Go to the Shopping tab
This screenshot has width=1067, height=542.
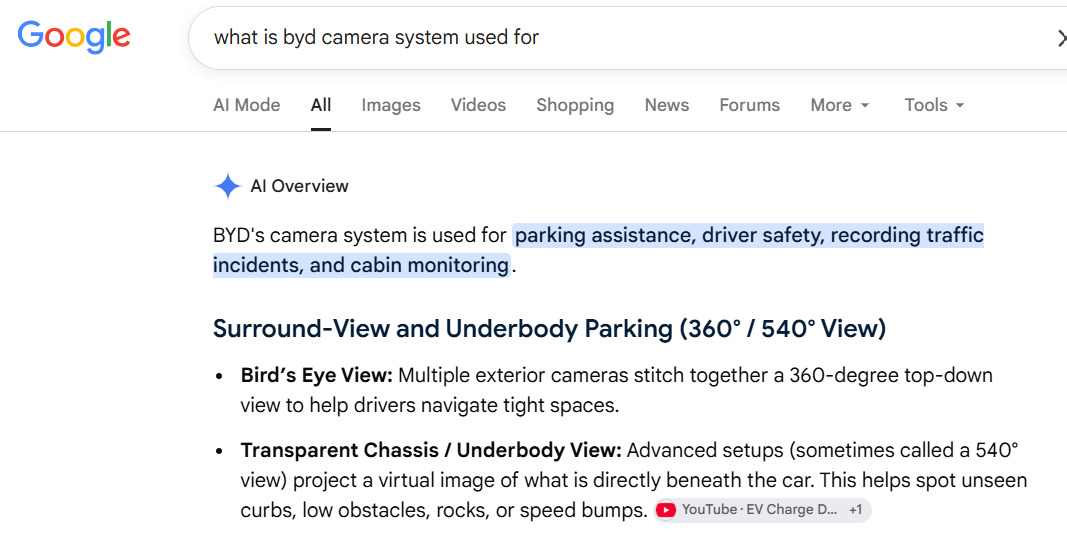pos(575,105)
